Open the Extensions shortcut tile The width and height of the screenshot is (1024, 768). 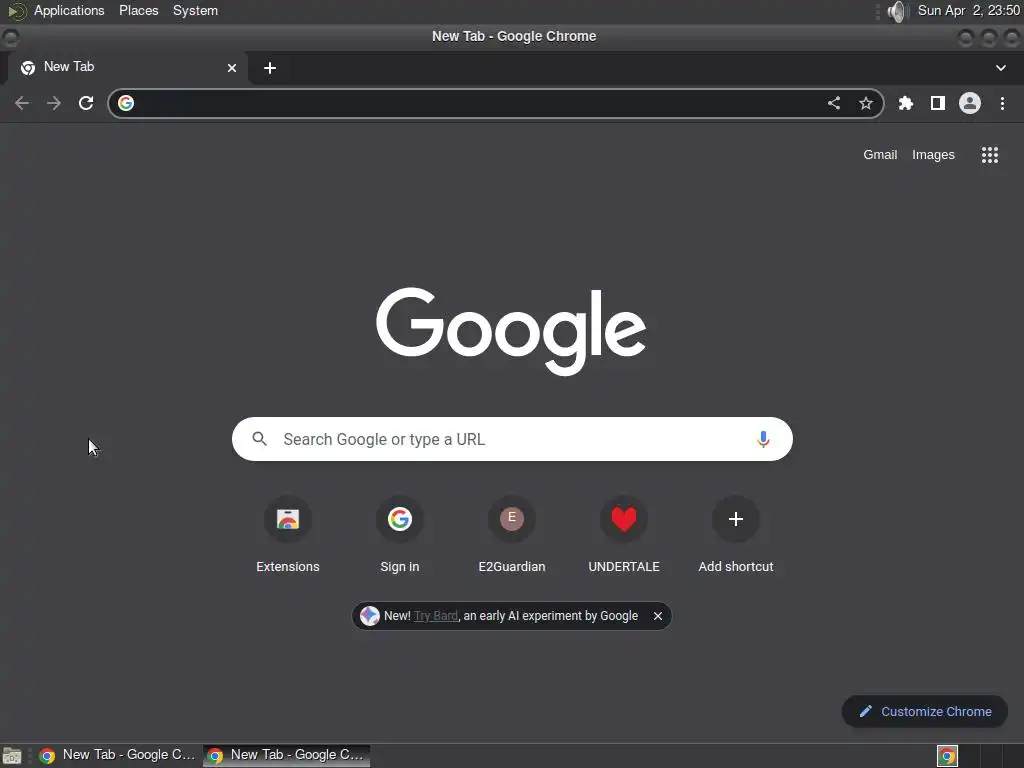[x=288, y=536]
